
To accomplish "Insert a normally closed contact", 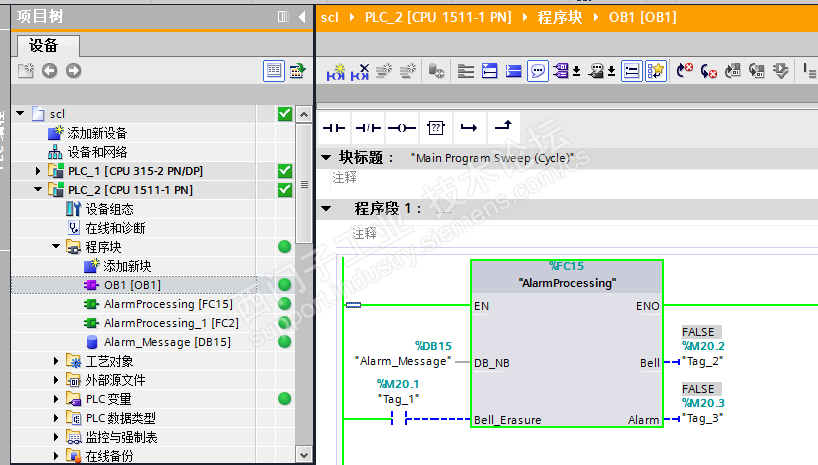I will (368, 128).
